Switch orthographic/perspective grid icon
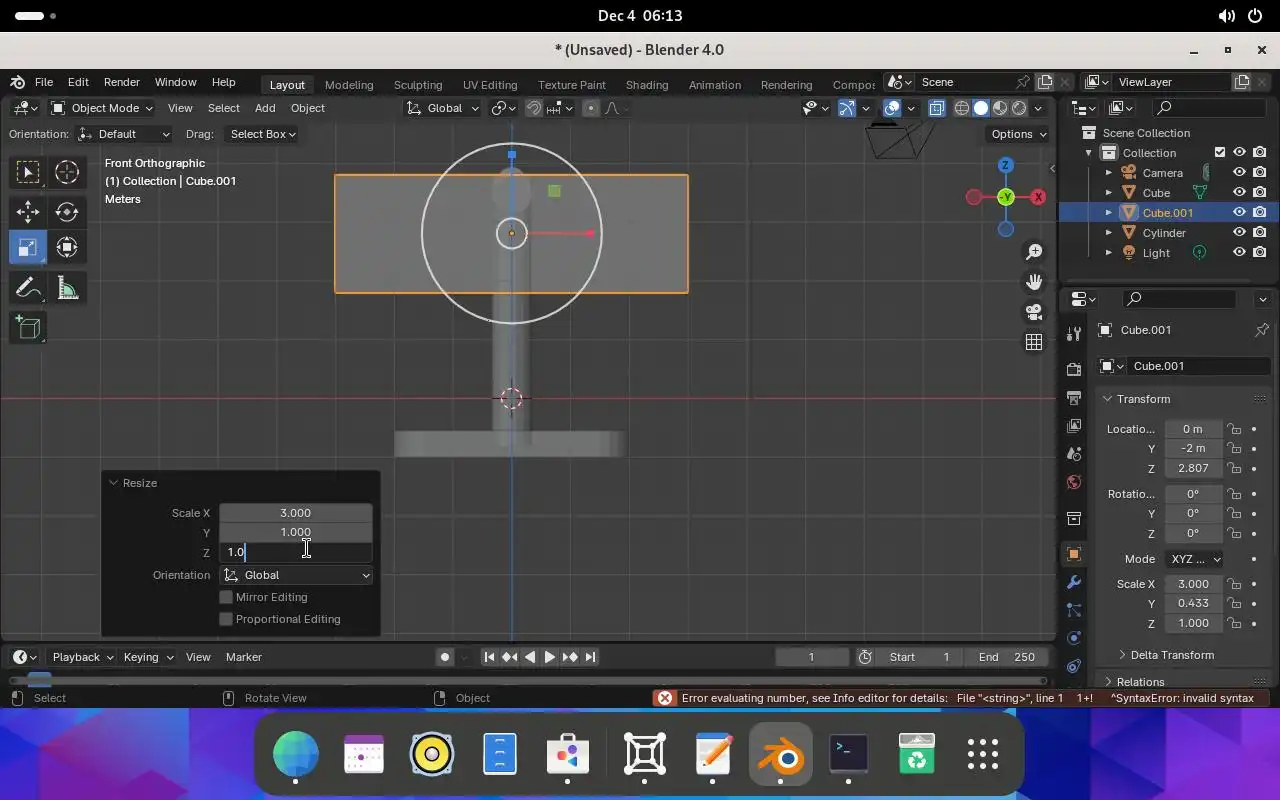The width and height of the screenshot is (1280, 800). (1034, 342)
